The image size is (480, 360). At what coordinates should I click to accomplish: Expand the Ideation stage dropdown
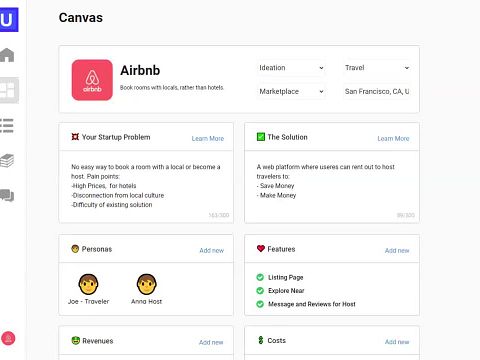[x=291, y=68]
